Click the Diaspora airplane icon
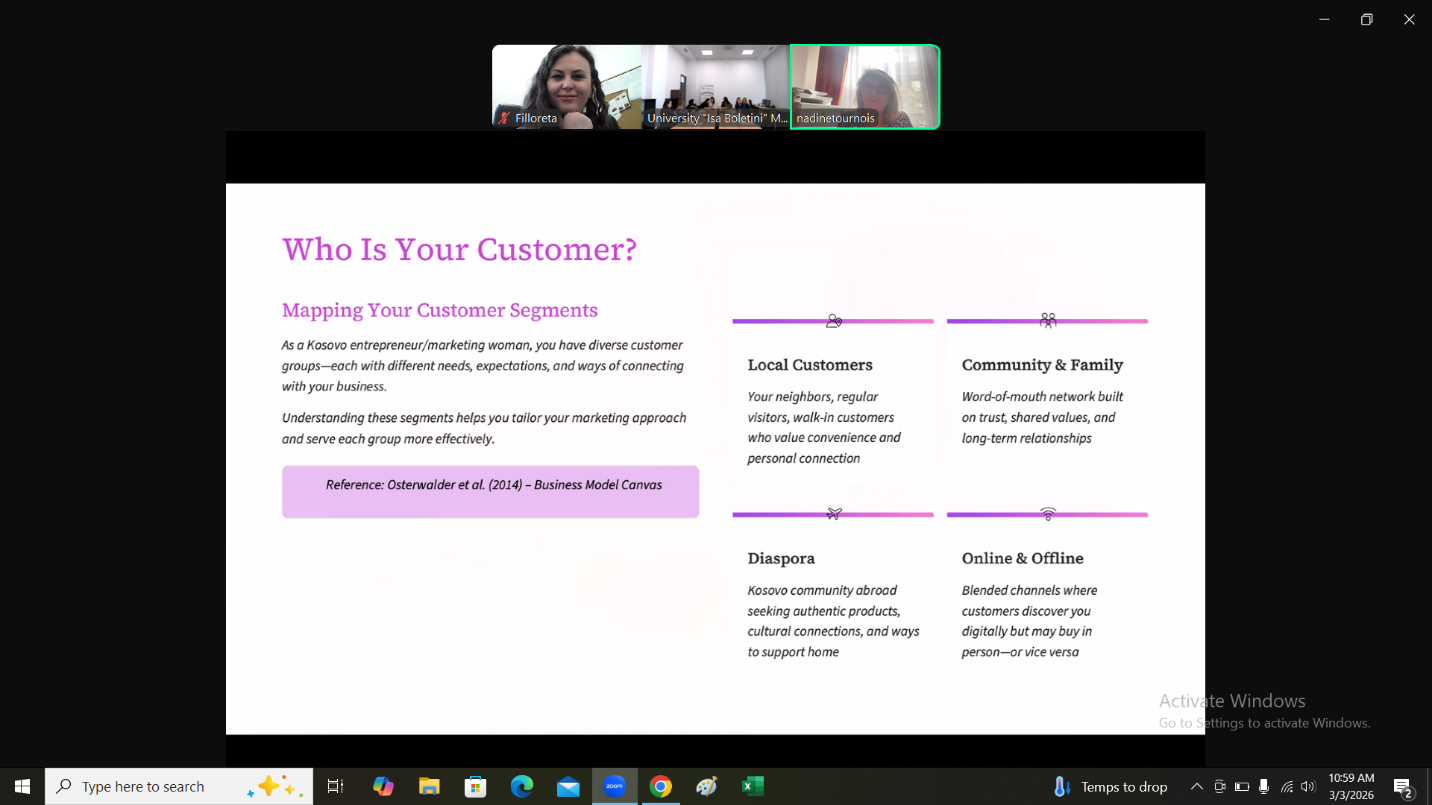This screenshot has width=1432, height=805. tap(834, 514)
